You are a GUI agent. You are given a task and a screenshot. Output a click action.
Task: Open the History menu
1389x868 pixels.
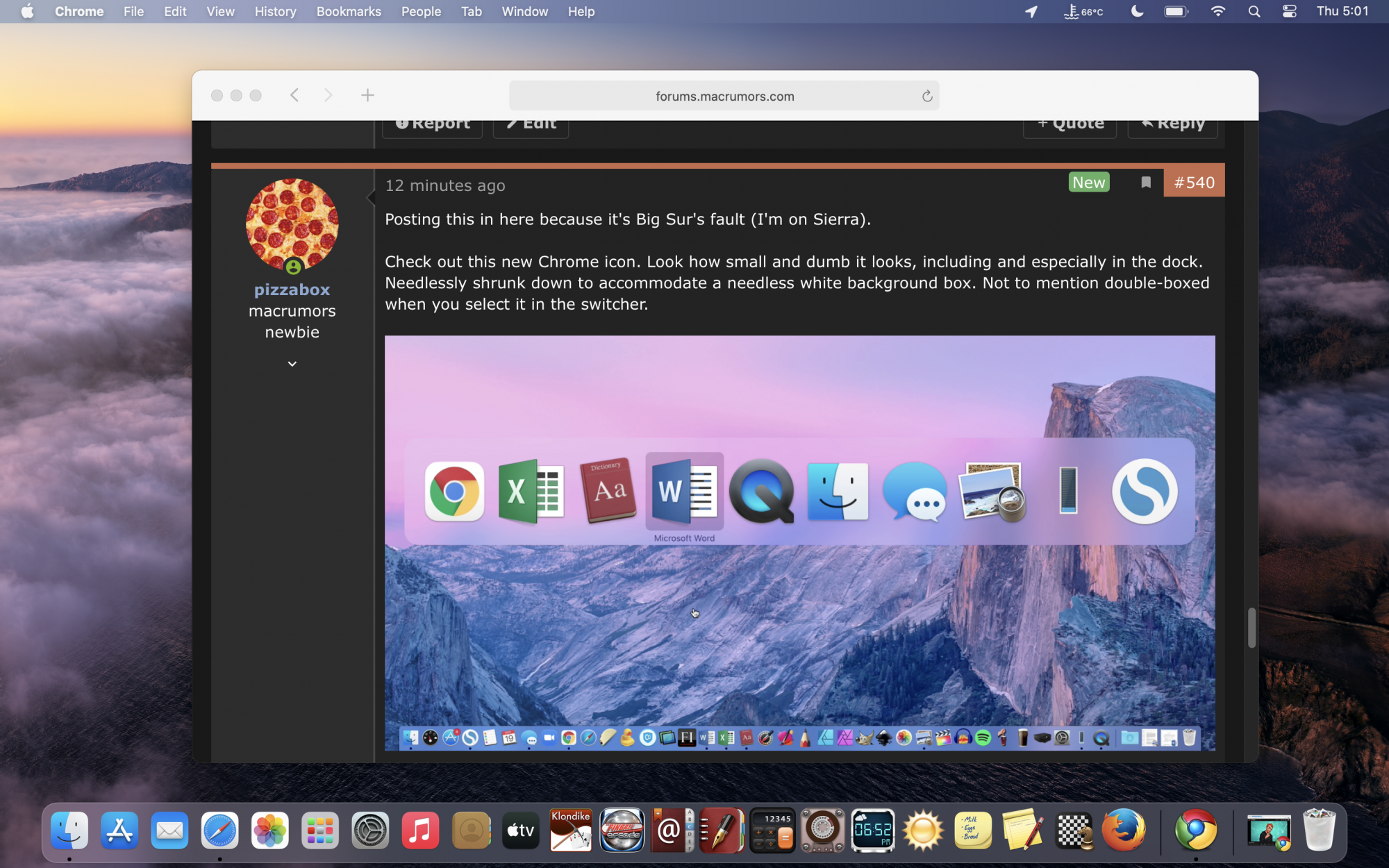tap(275, 11)
